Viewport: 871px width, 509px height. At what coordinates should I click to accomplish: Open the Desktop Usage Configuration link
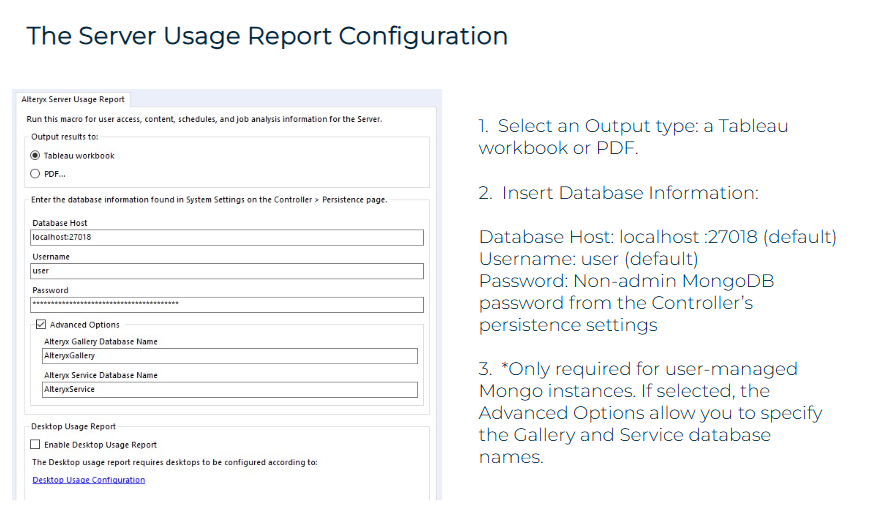pos(88,480)
